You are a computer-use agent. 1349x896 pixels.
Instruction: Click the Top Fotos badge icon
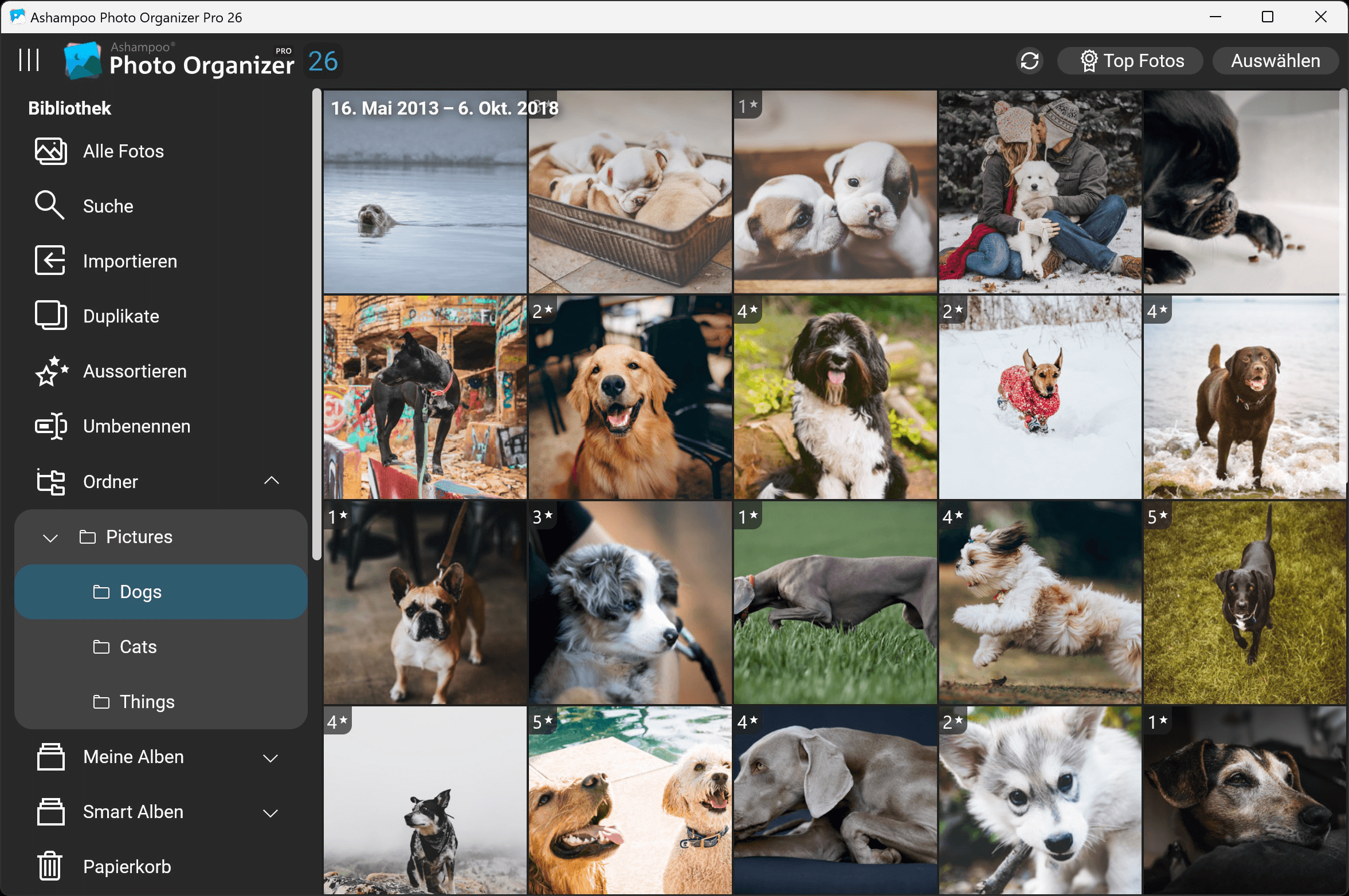(x=1089, y=60)
